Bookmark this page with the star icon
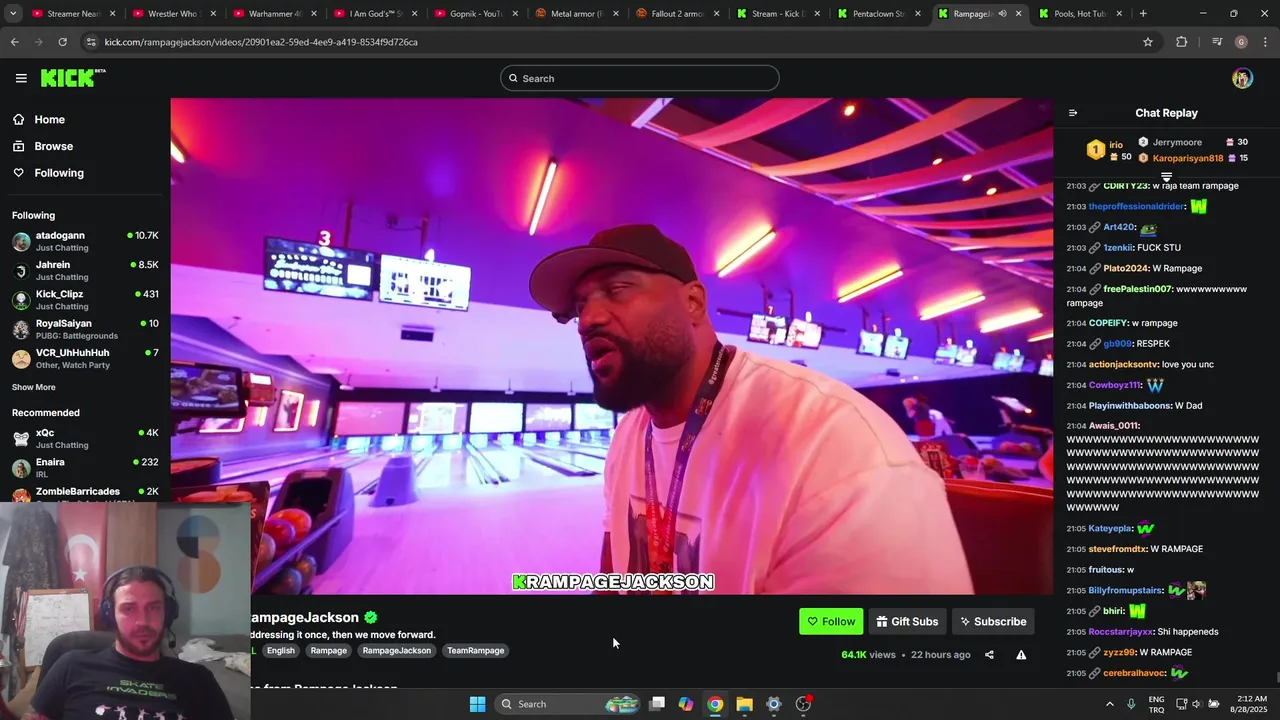Viewport: 1280px width, 720px height. 1148,42
